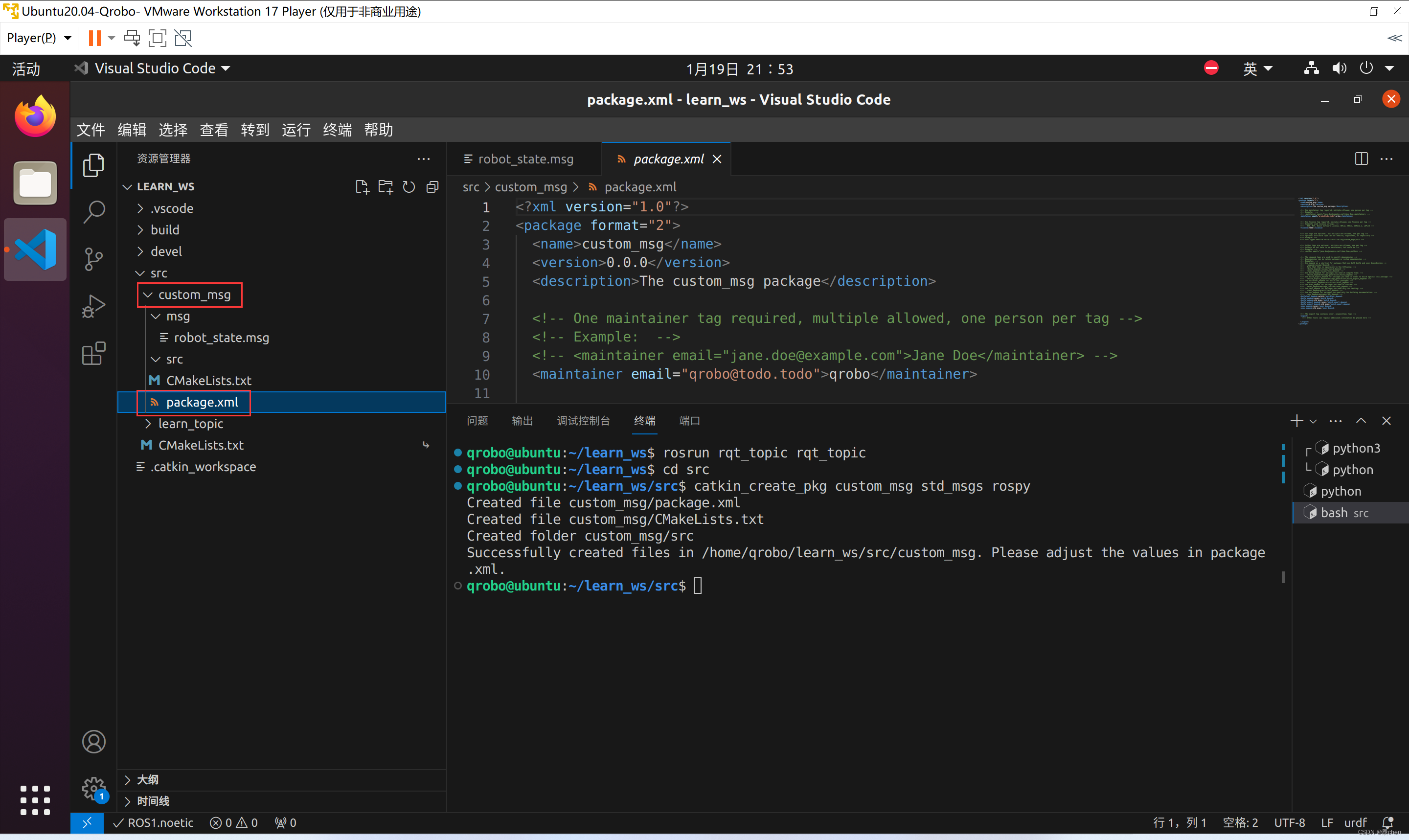The image size is (1409, 840).
Task: Switch to 问题 panel tab
Action: [x=477, y=421]
